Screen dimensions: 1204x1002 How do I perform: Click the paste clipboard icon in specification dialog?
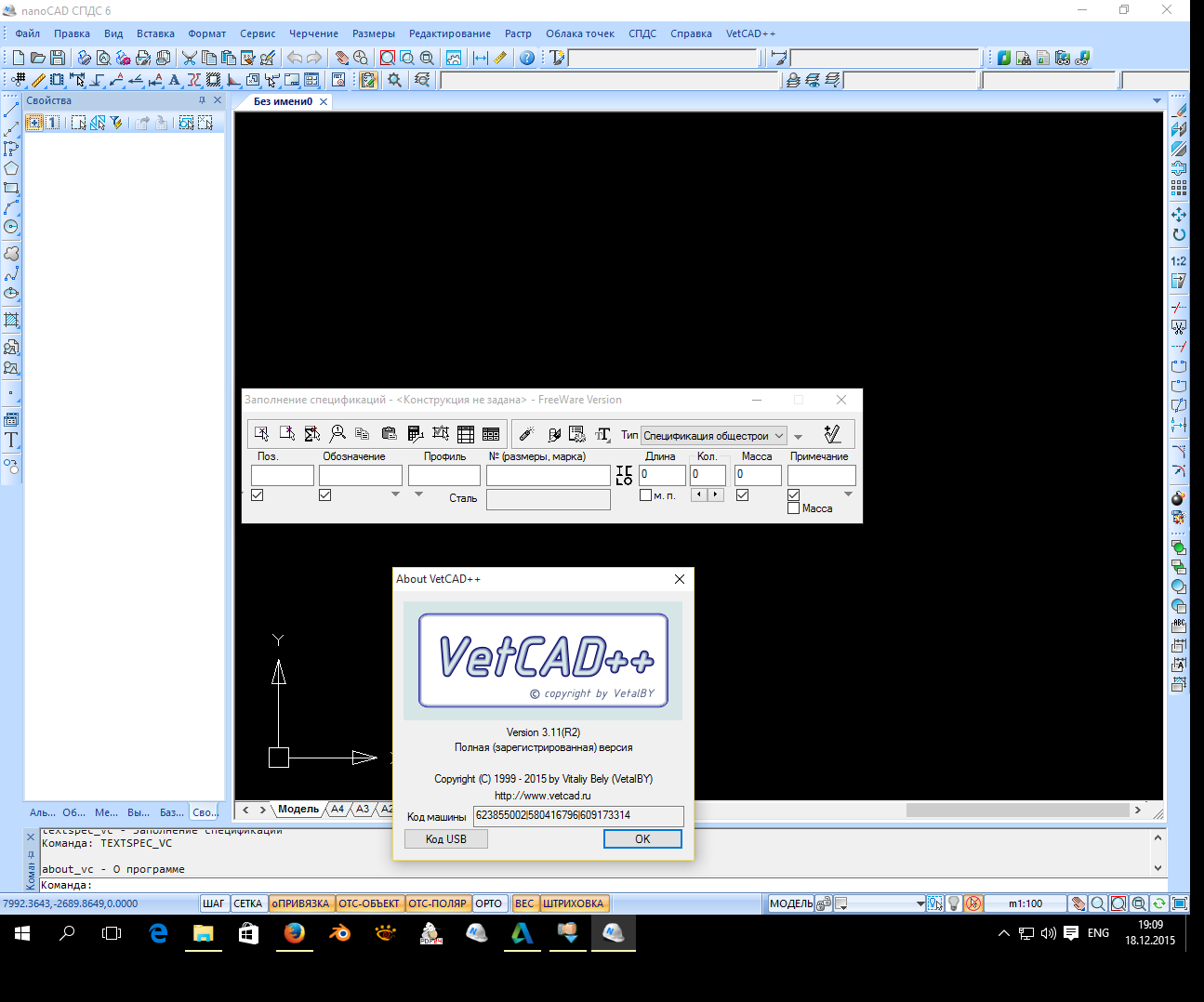[x=389, y=434]
